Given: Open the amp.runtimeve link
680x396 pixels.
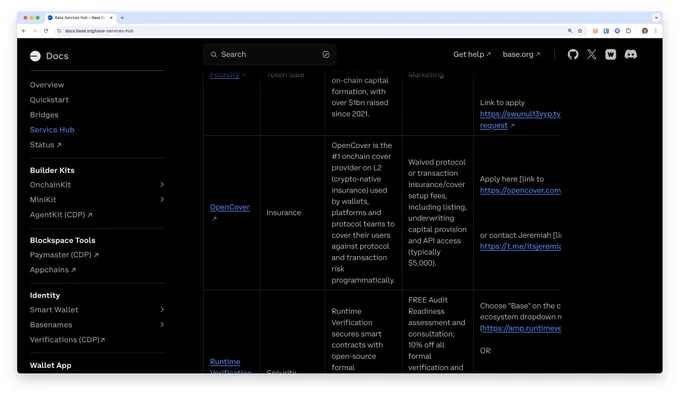Looking at the screenshot, I should pos(521,328).
